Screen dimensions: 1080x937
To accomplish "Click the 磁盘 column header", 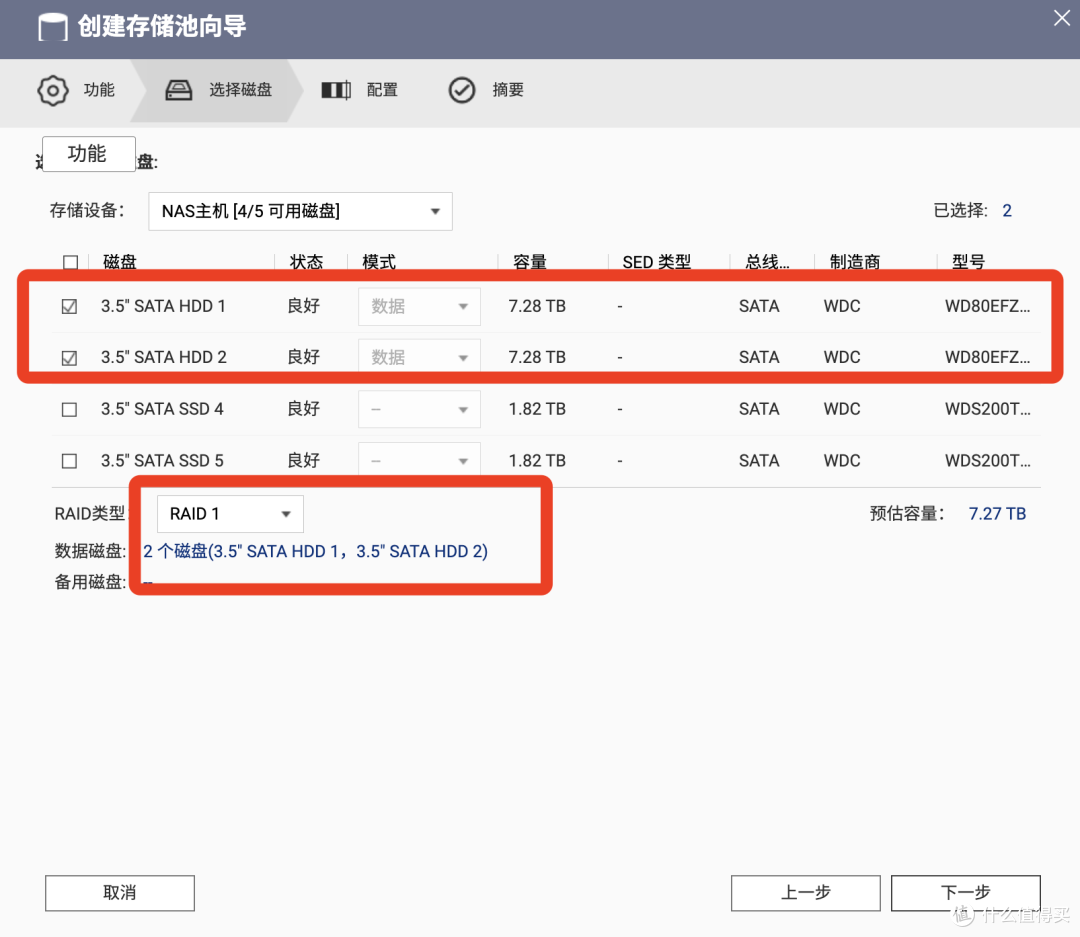I will click(x=120, y=262).
